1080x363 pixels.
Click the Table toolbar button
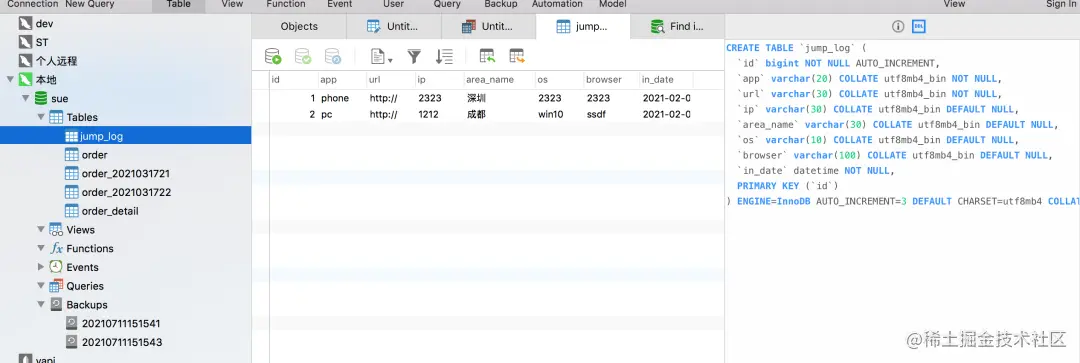178,4
